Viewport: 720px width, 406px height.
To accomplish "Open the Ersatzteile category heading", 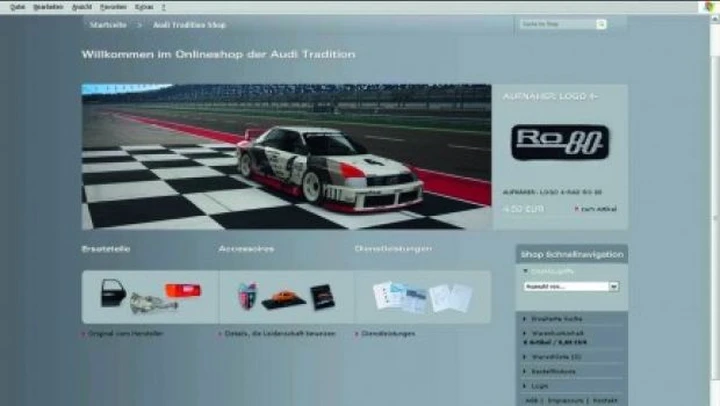I will [x=106, y=248].
